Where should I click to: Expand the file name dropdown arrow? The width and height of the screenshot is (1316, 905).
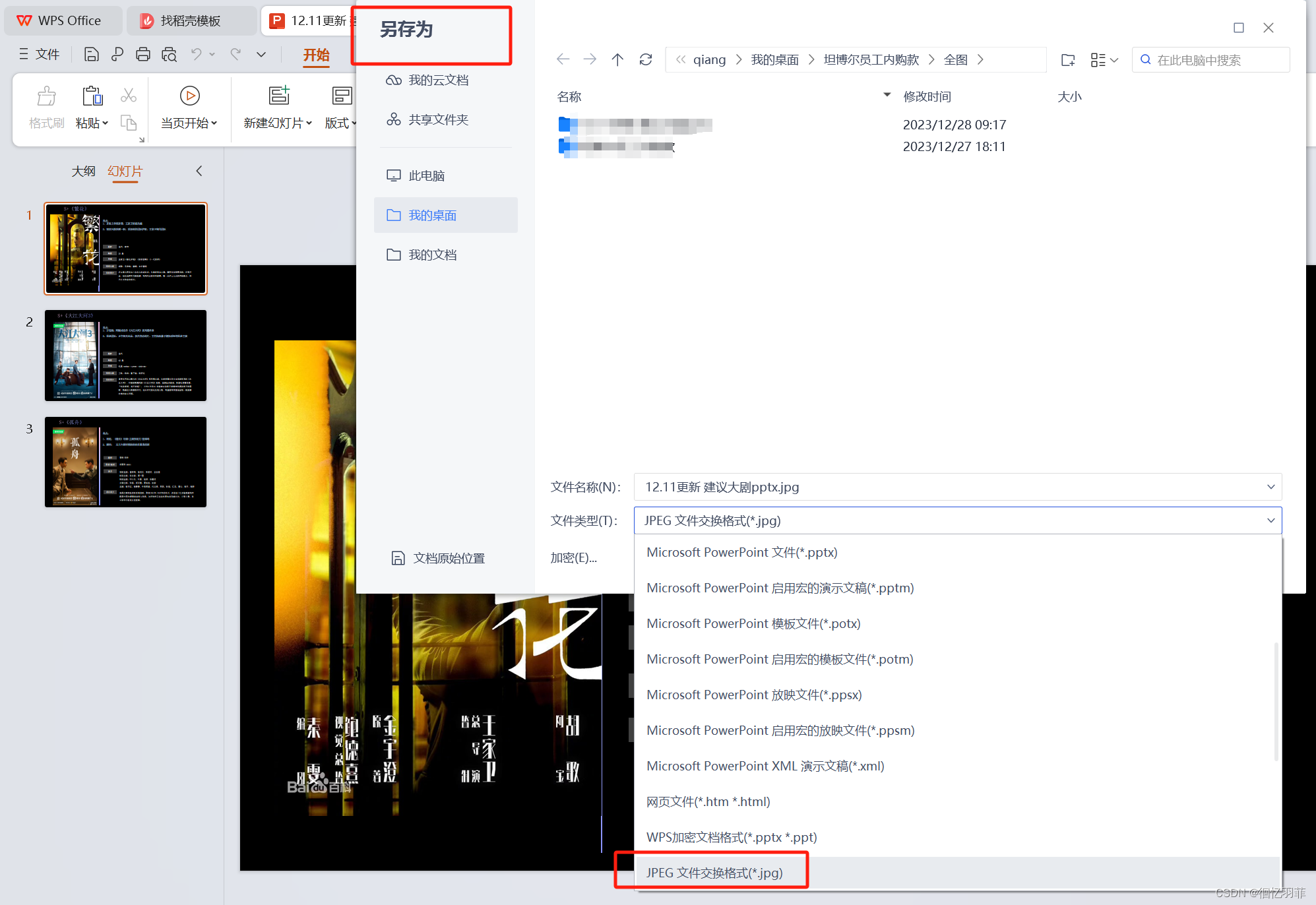click(x=1270, y=487)
